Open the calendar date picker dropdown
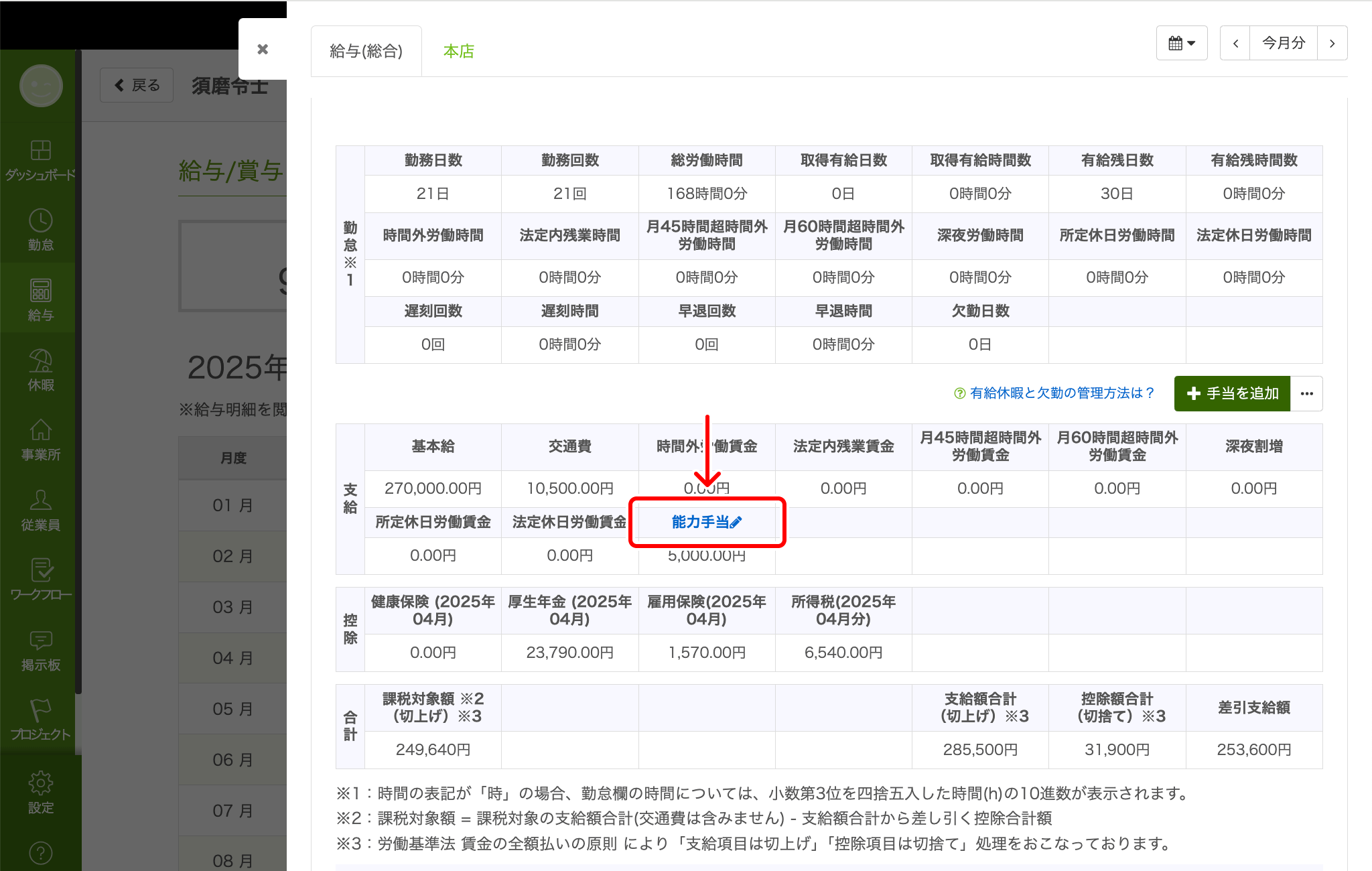Image resolution: width=1372 pixels, height=871 pixels. coord(1182,43)
